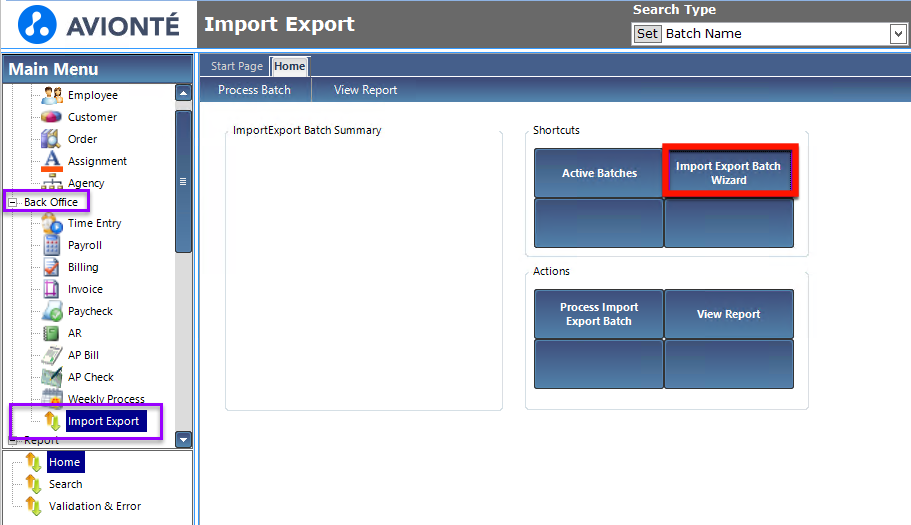Select Search in the Import Export submenu
The image size is (911, 525).
(x=66, y=484)
